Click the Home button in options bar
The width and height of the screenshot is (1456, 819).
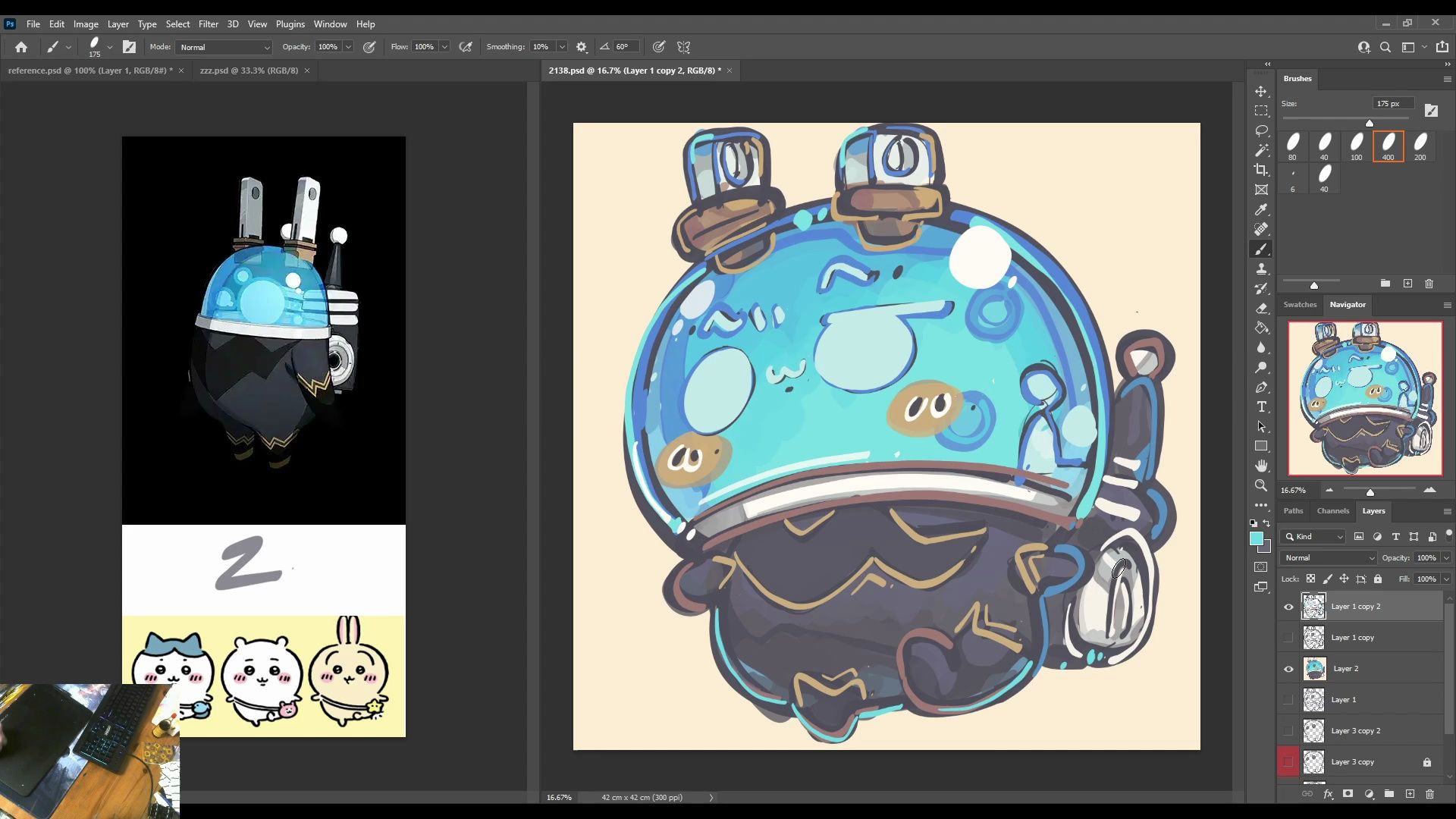[21, 47]
